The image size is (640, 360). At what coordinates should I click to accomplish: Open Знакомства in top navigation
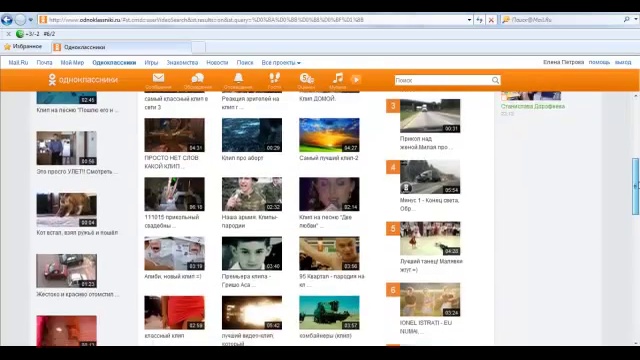tap(182, 62)
